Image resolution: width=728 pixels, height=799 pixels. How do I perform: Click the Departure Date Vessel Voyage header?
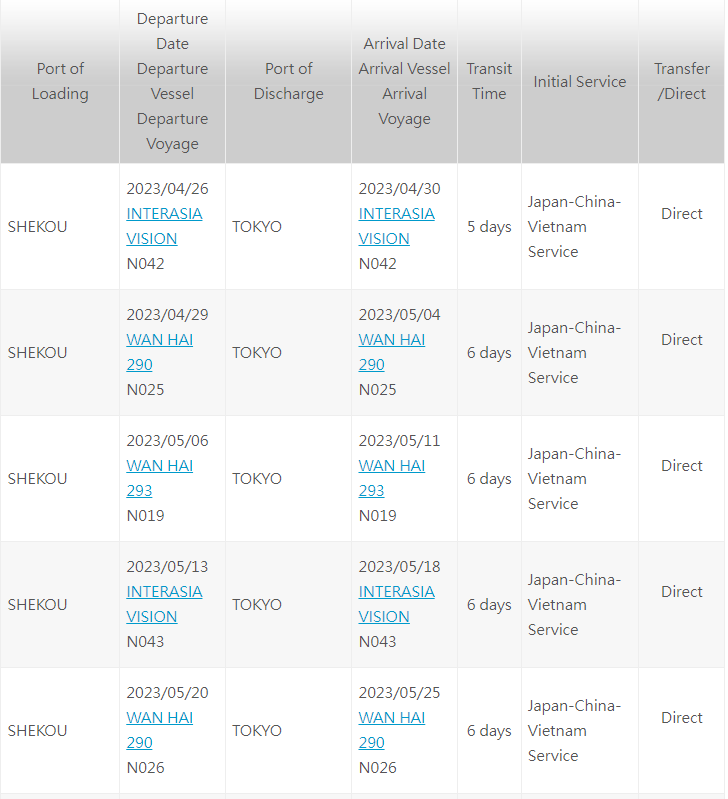coord(172,82)
